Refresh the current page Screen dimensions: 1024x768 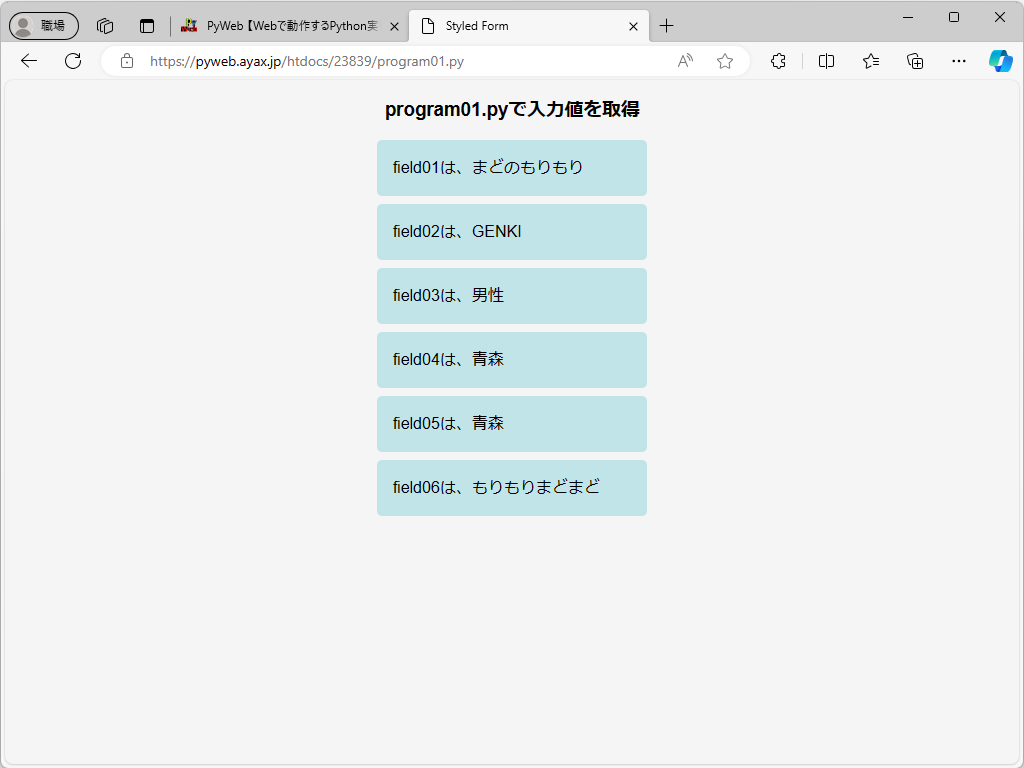click(x=72, y=61)
